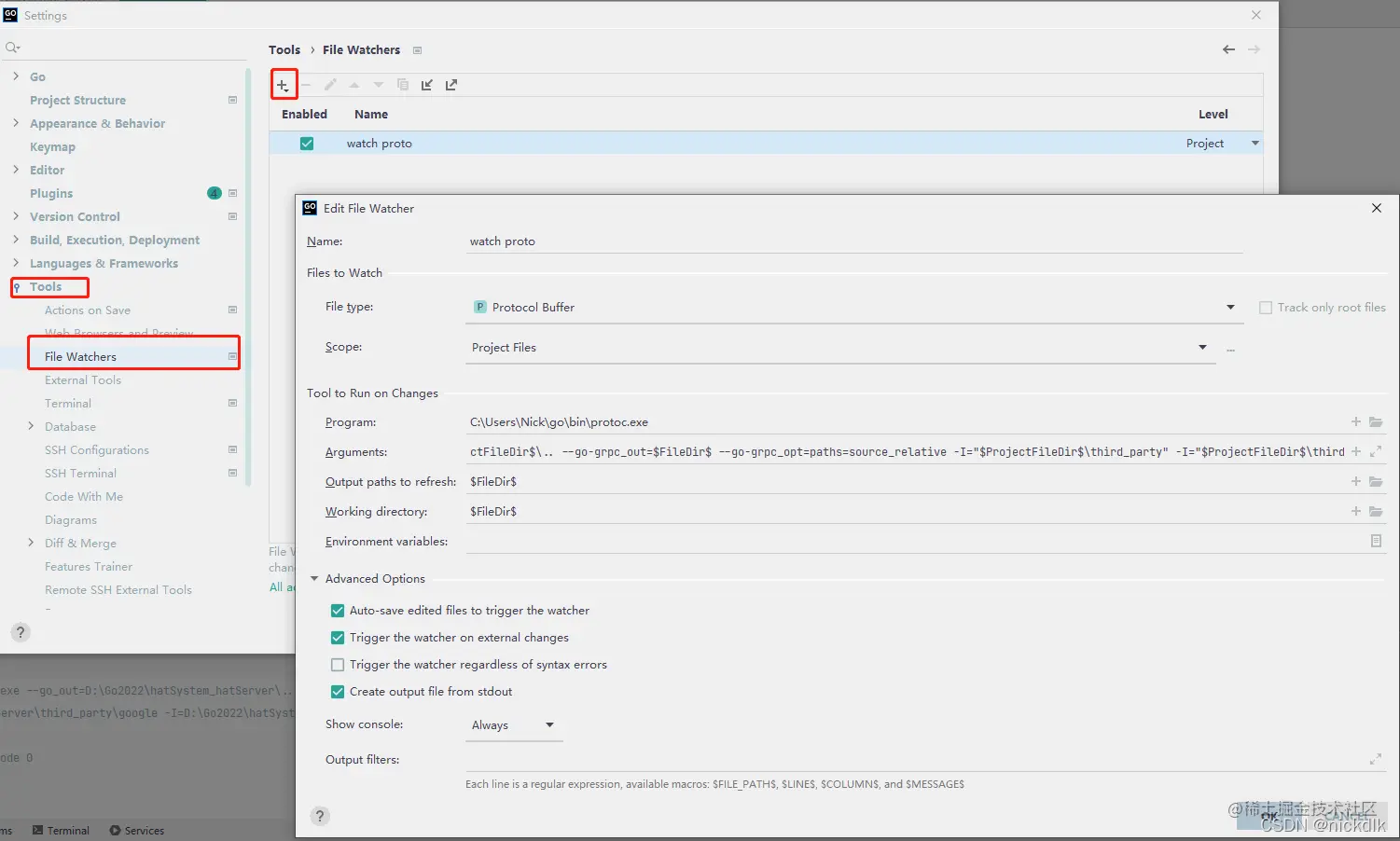Toggle Create output file from stdout
1400x841 pixels.
coord(338,692)
